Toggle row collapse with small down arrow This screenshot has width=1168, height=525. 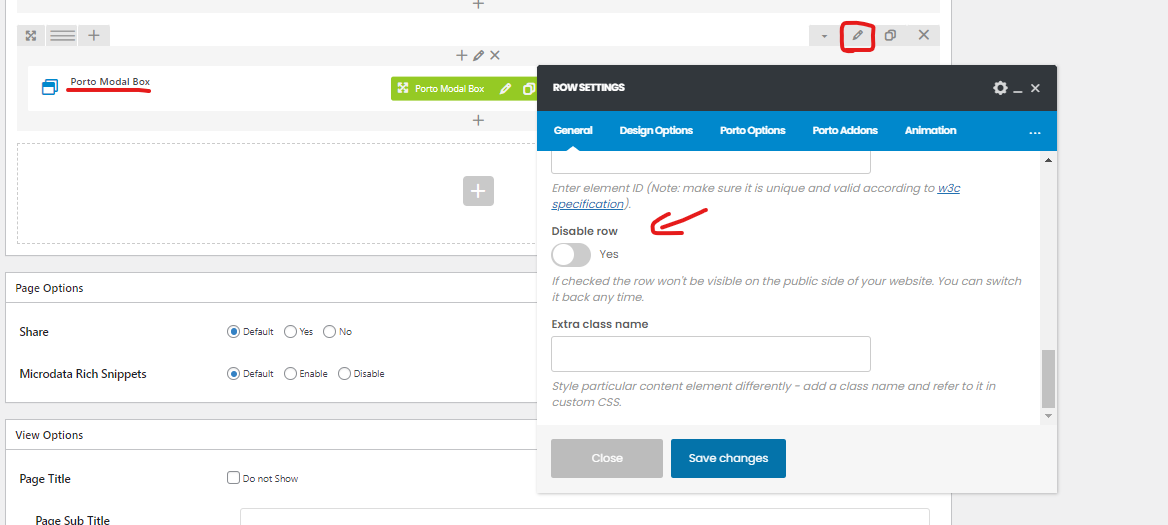click(x=824, y=35)
